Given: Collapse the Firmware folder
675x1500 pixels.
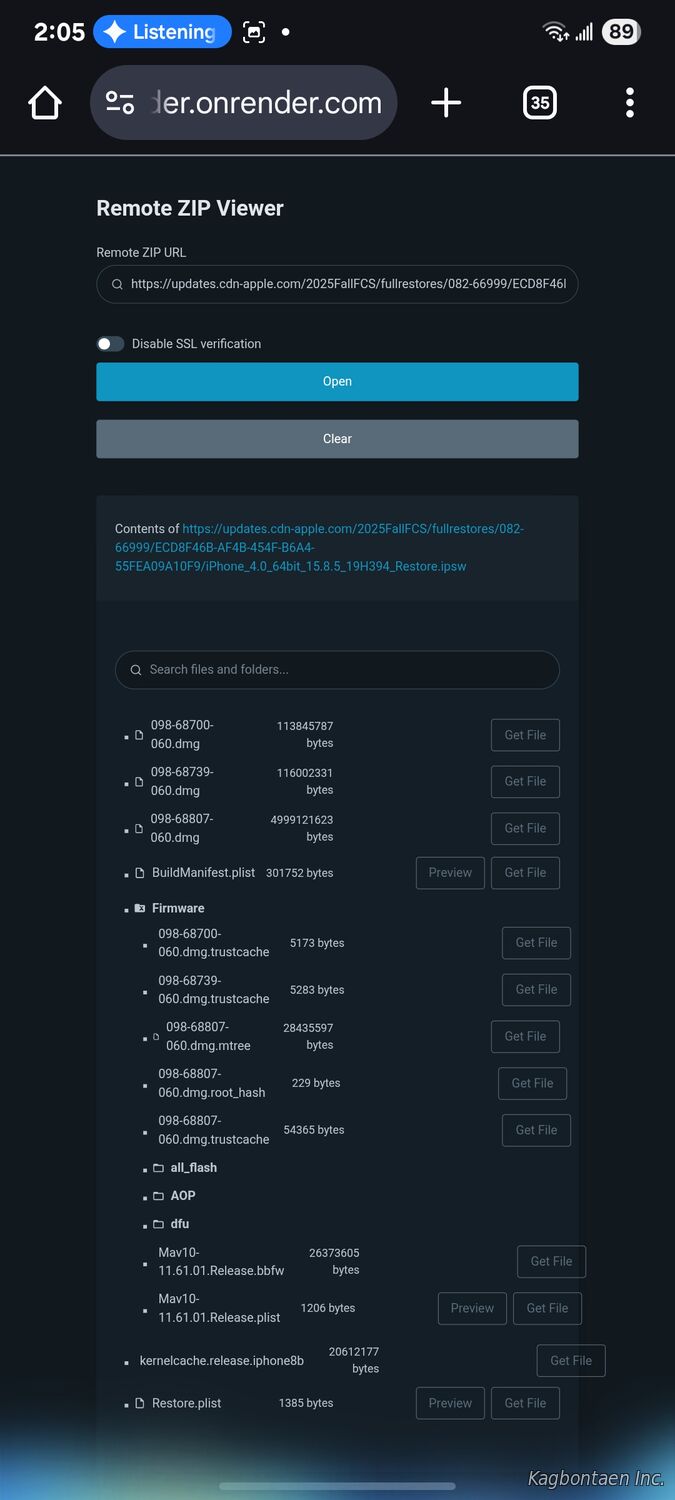Looking at the screenshot, I should click(177, 908).
